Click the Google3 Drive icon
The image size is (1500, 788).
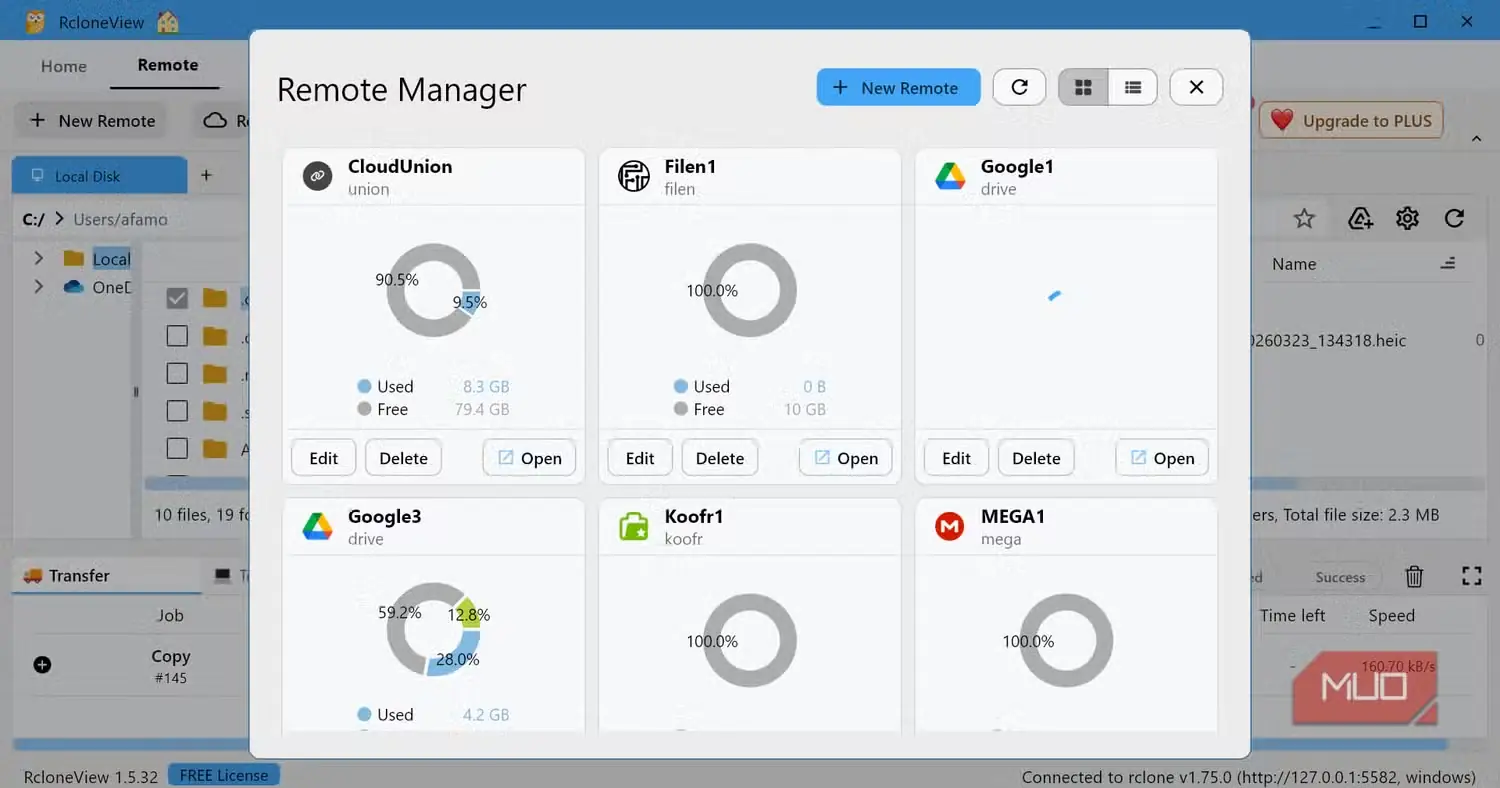coord(318,526)
